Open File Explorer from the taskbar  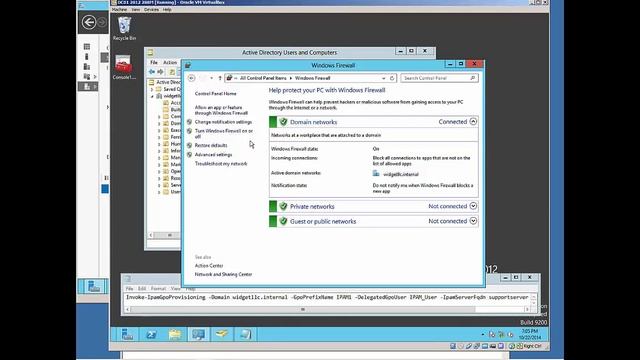pyautogui.click(x=175, y=334)
